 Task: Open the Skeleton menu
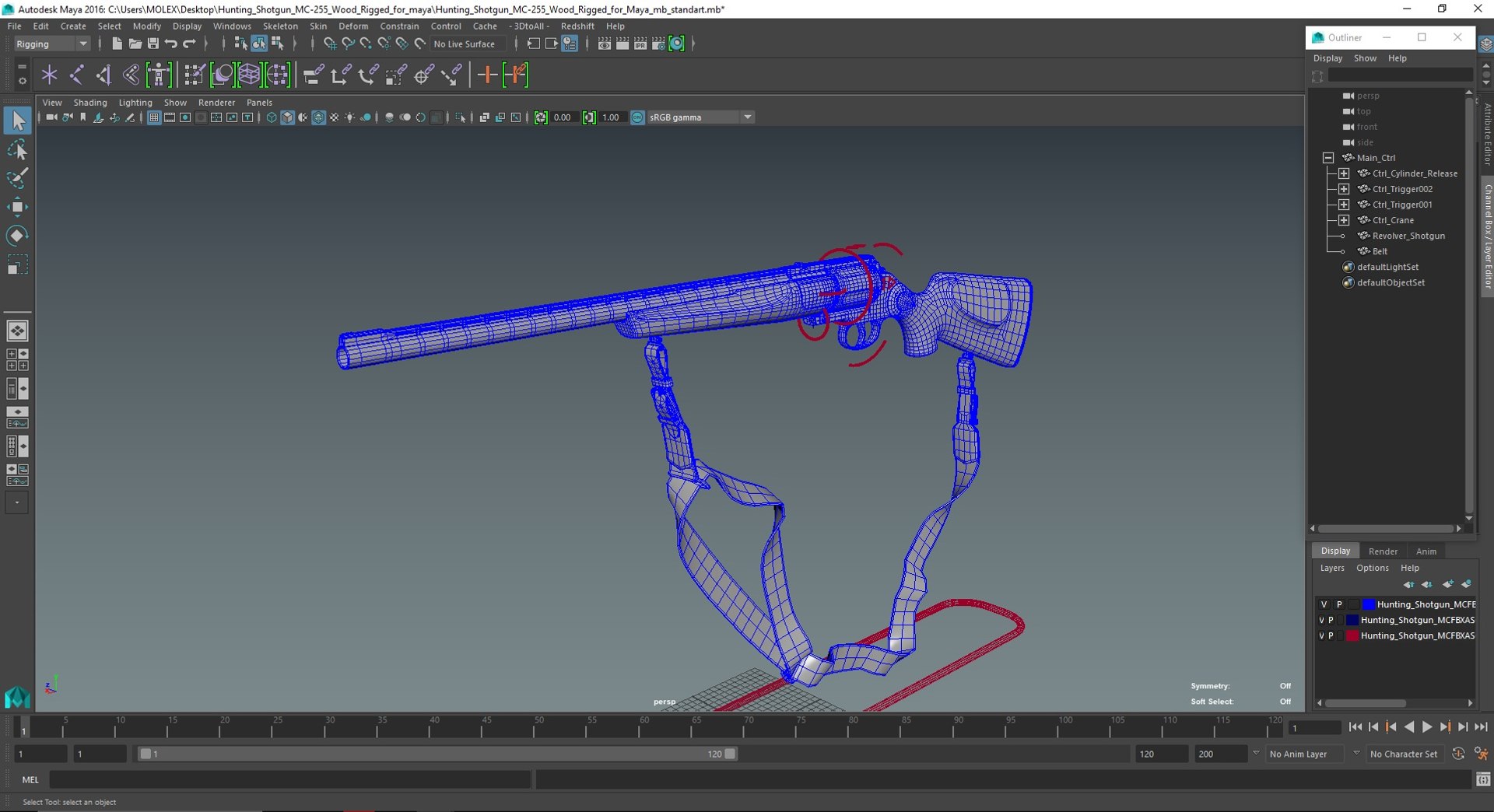coord(280,26)
